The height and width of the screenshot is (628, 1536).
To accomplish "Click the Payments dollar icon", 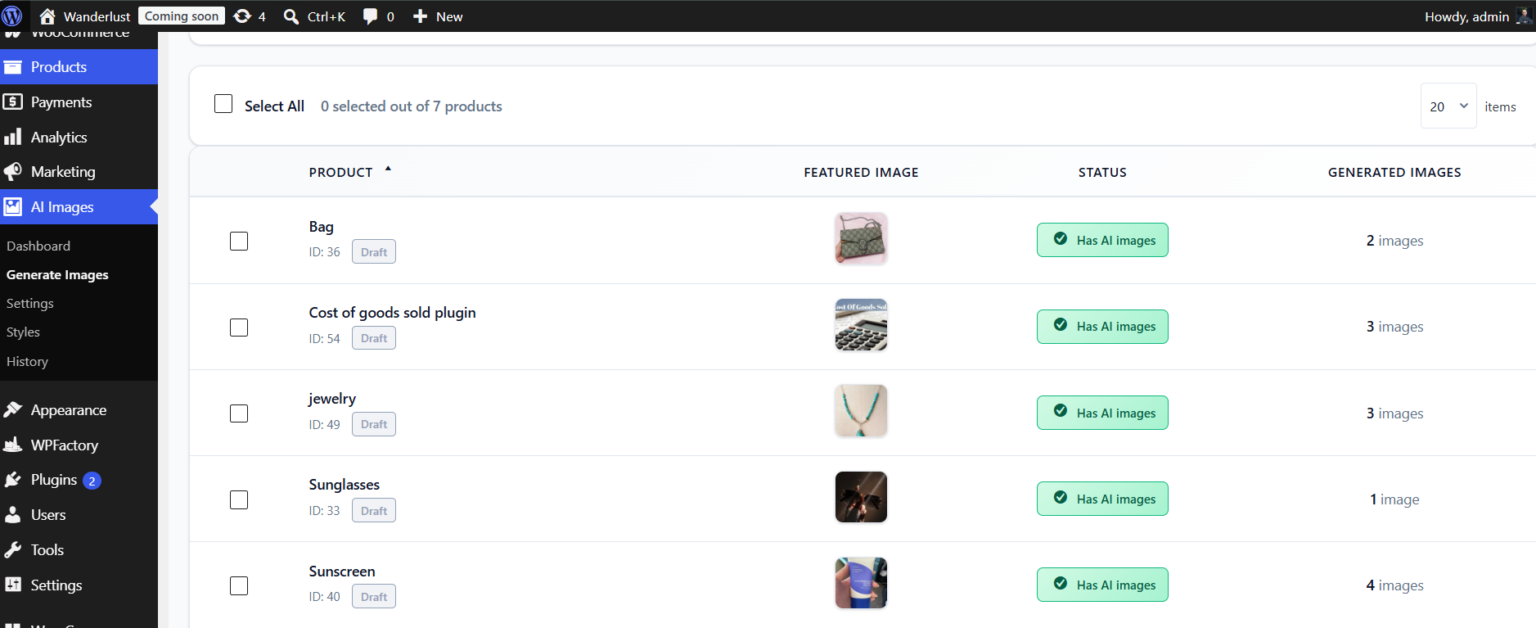I will [13, 102].
